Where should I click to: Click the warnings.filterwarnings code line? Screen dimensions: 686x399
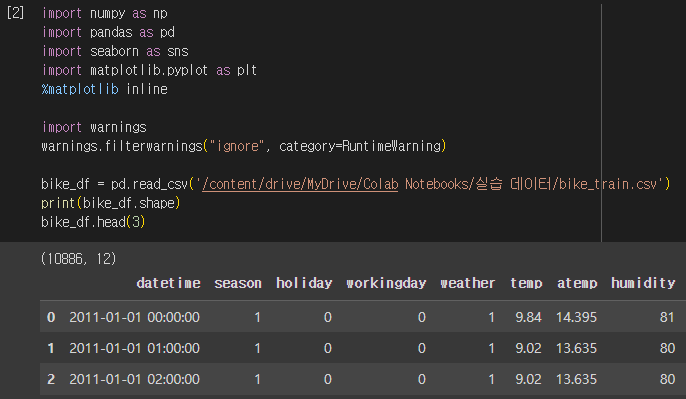tap(244, 146)
